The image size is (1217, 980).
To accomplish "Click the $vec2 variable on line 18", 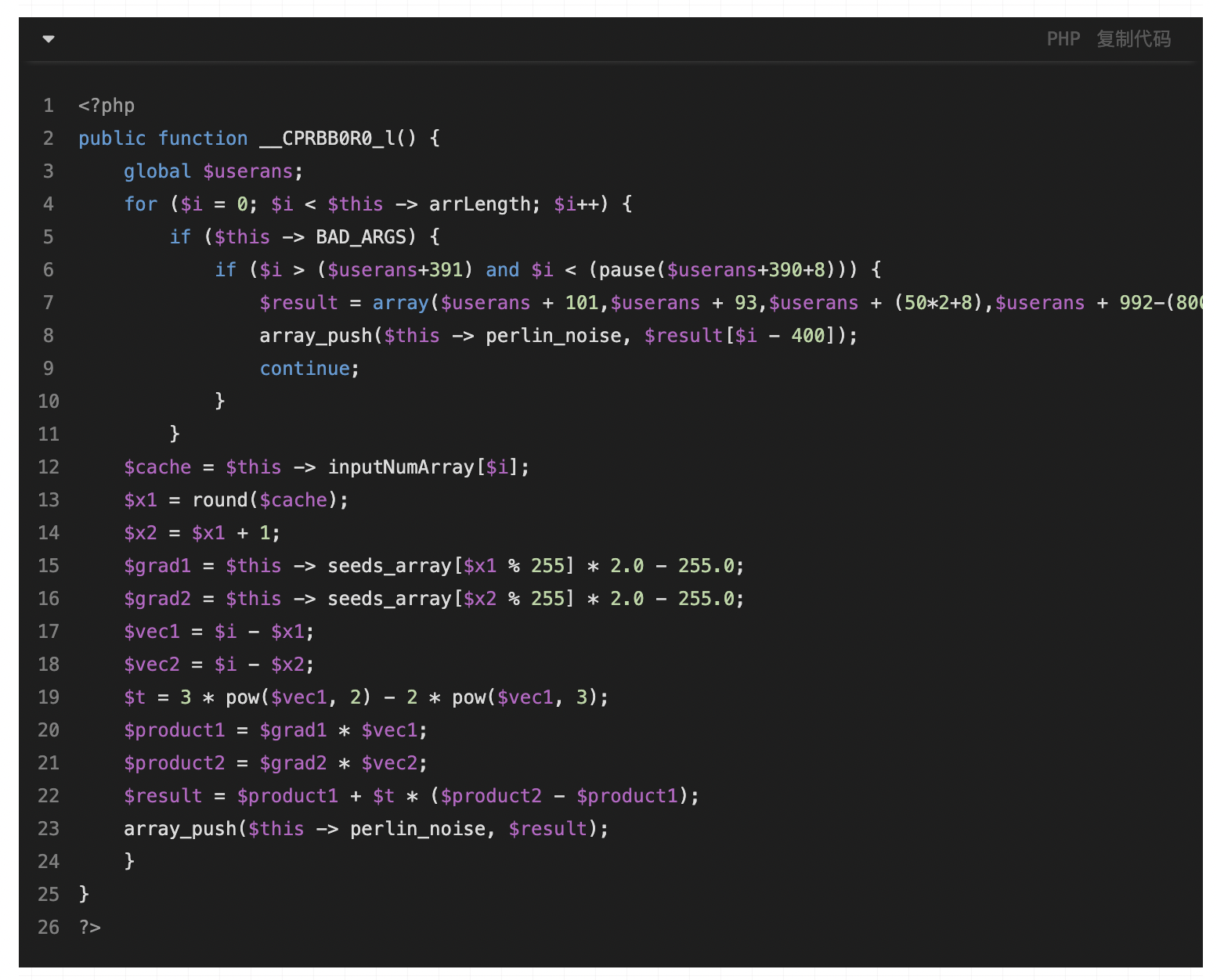I will tap(152, 665).
